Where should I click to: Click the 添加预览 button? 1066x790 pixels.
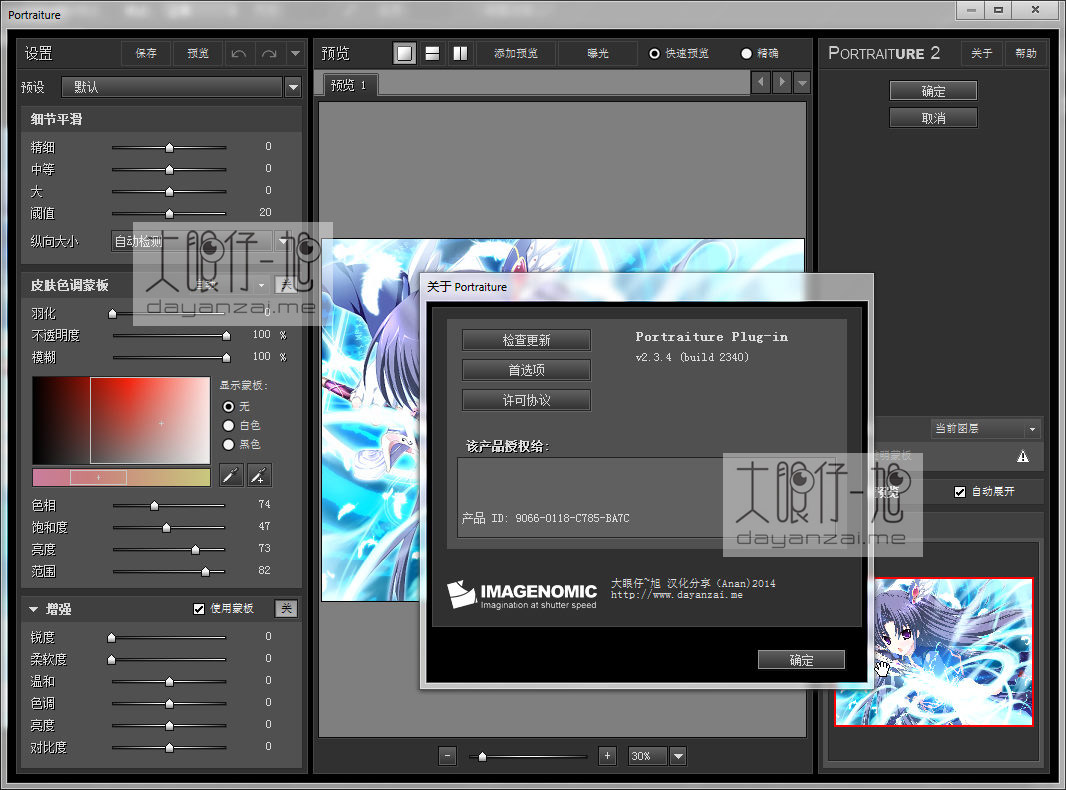(x=516, y=53)
